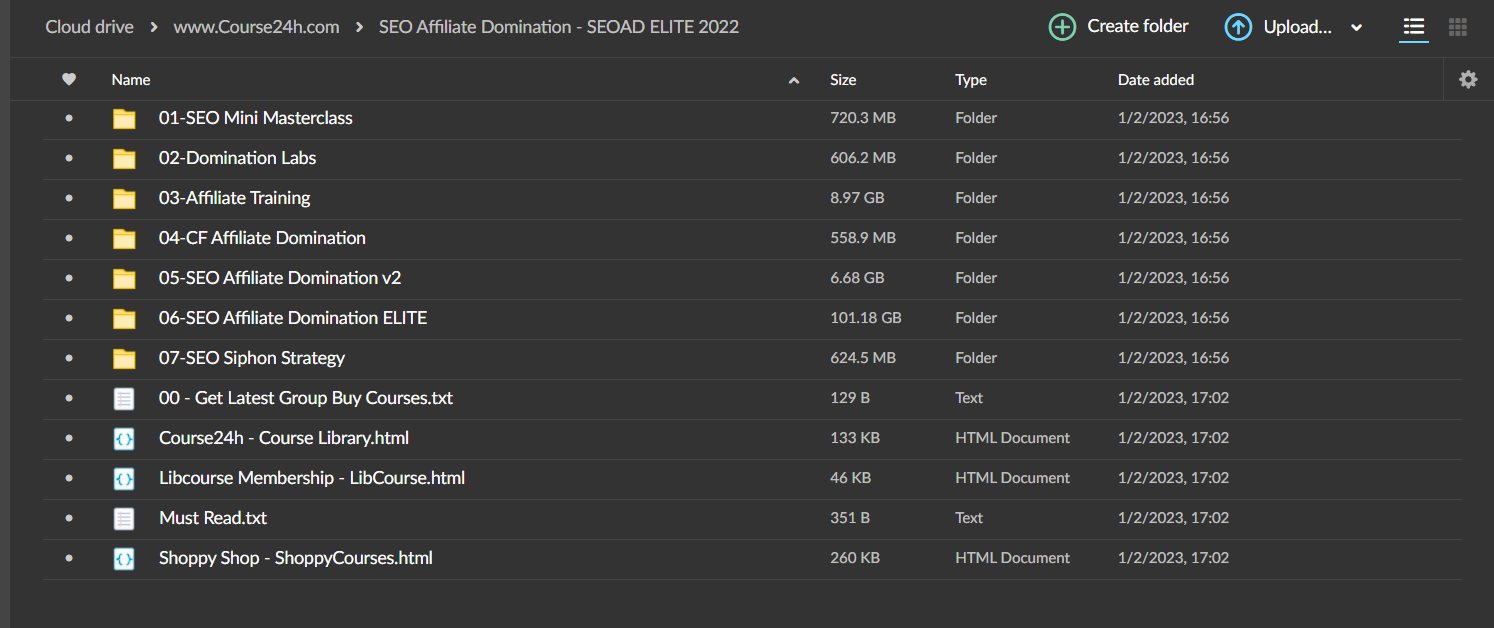The image size is (1494, 628).
Task: Click the 07-SEO Siphon Strategy folder icon
Action: pyautogui.click(x=124, y=358)
